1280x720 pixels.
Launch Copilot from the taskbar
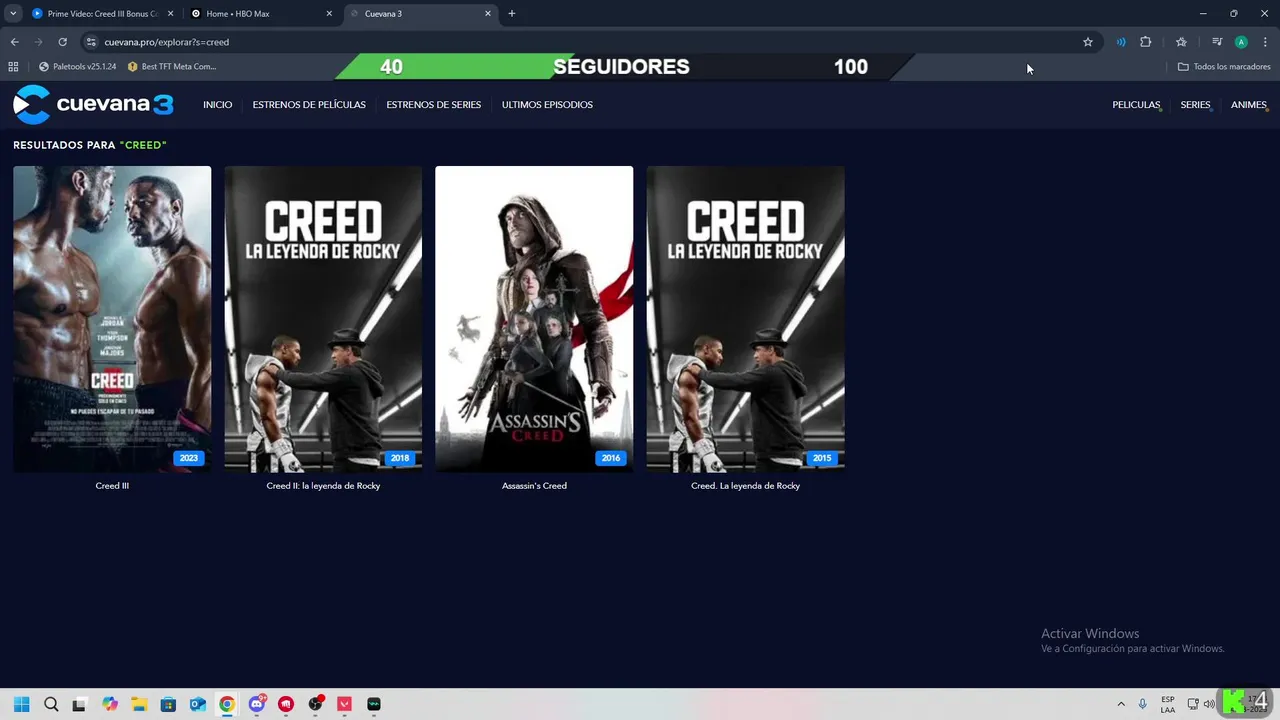110,704
